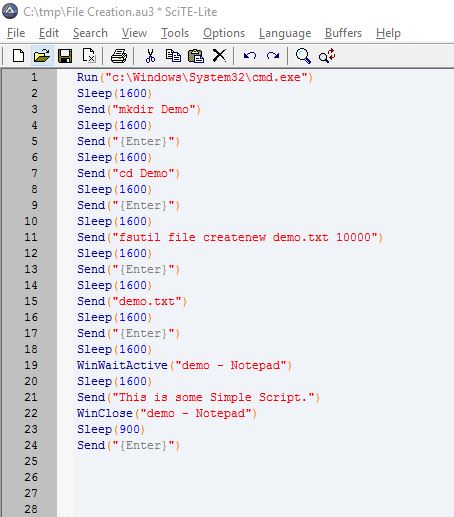Click the {Enter} string on line 24

[x=143, y=445]
